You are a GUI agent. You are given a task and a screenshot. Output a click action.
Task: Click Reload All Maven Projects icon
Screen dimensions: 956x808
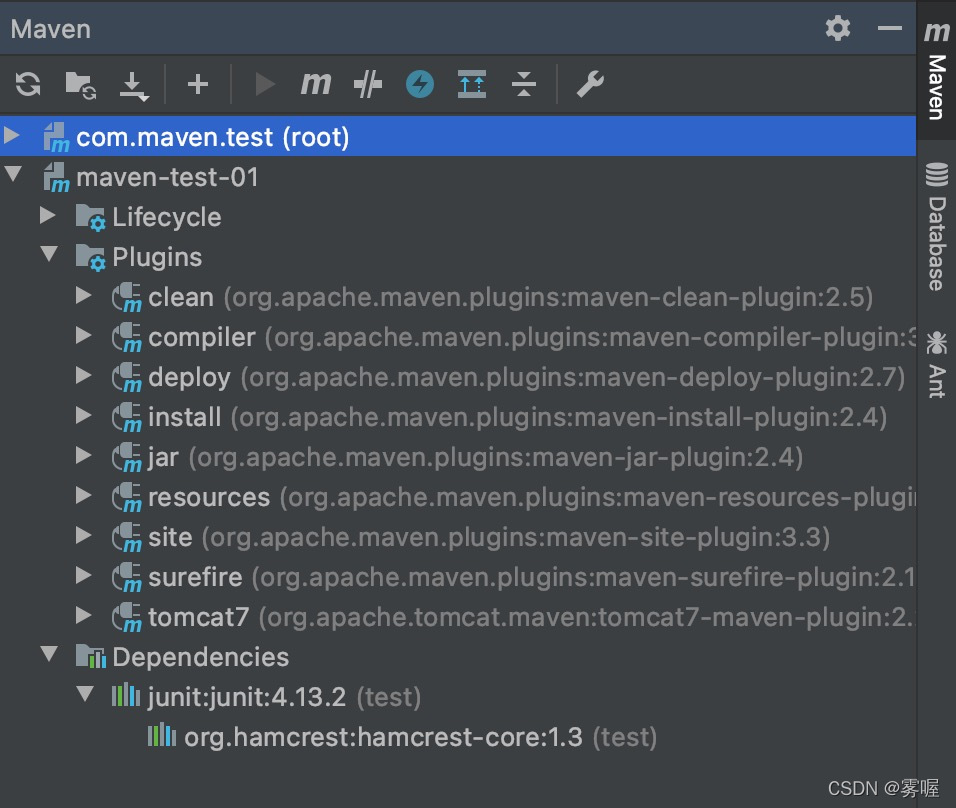(x=28, y=84)
